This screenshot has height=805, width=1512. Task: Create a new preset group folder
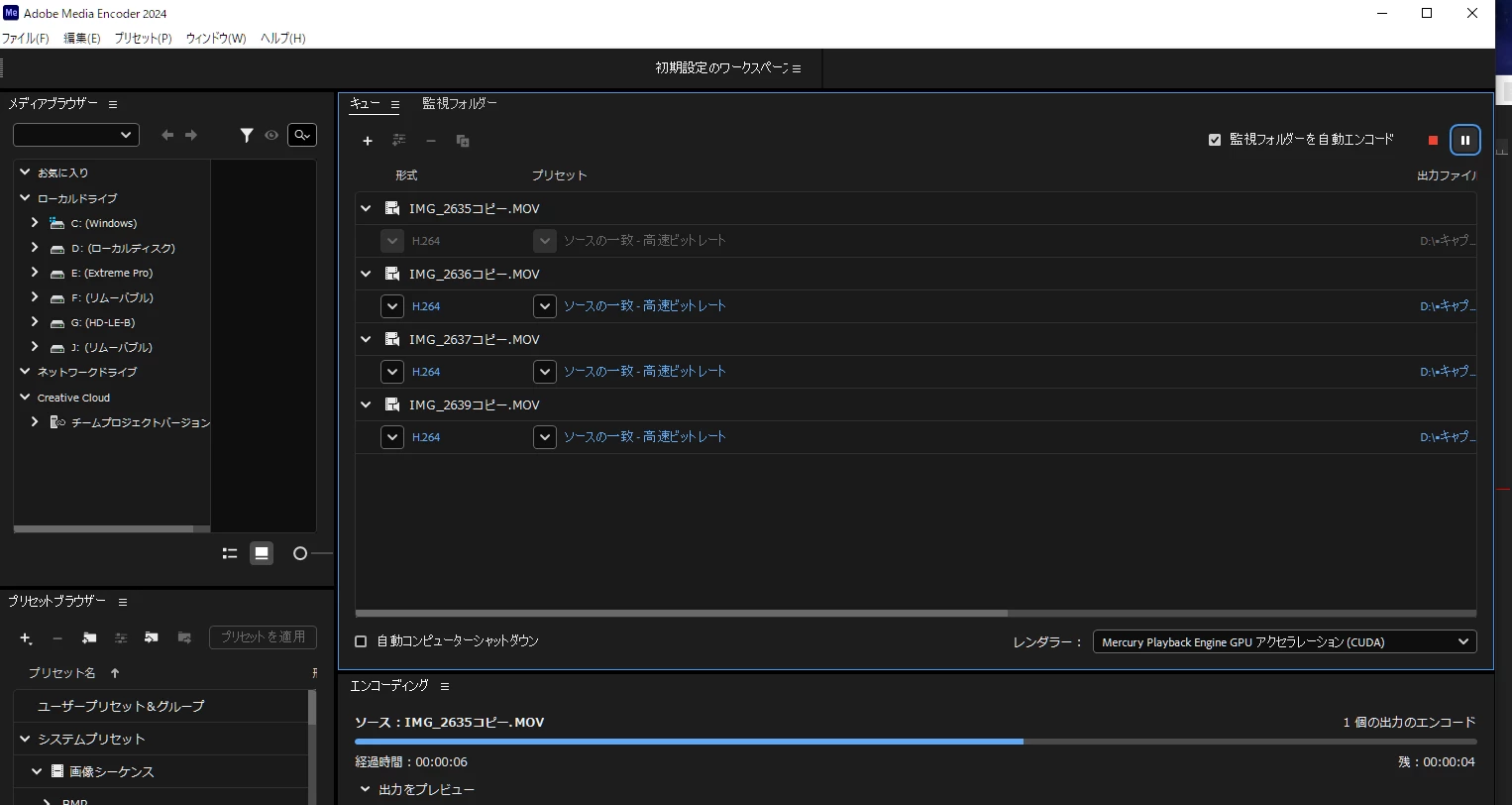pyautogui.click(x=89, y=637)
